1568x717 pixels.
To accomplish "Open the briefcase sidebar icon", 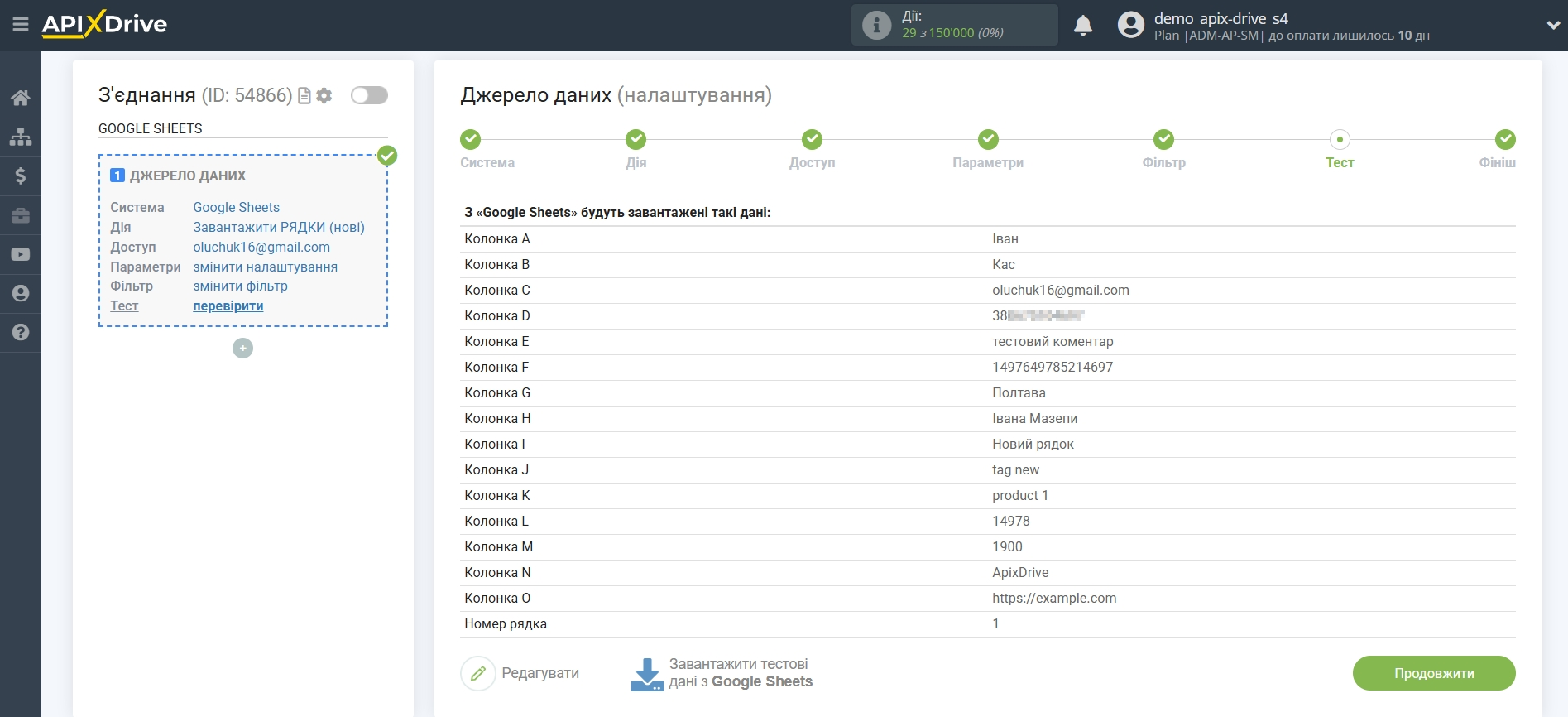I will click(x=21, y=215).
